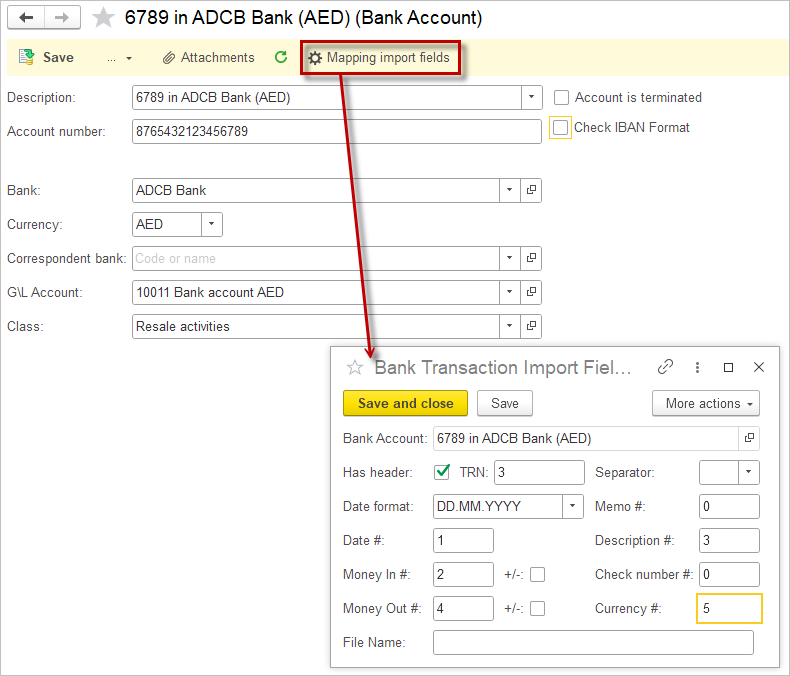Open the More actions menu

tap(705, 403)
